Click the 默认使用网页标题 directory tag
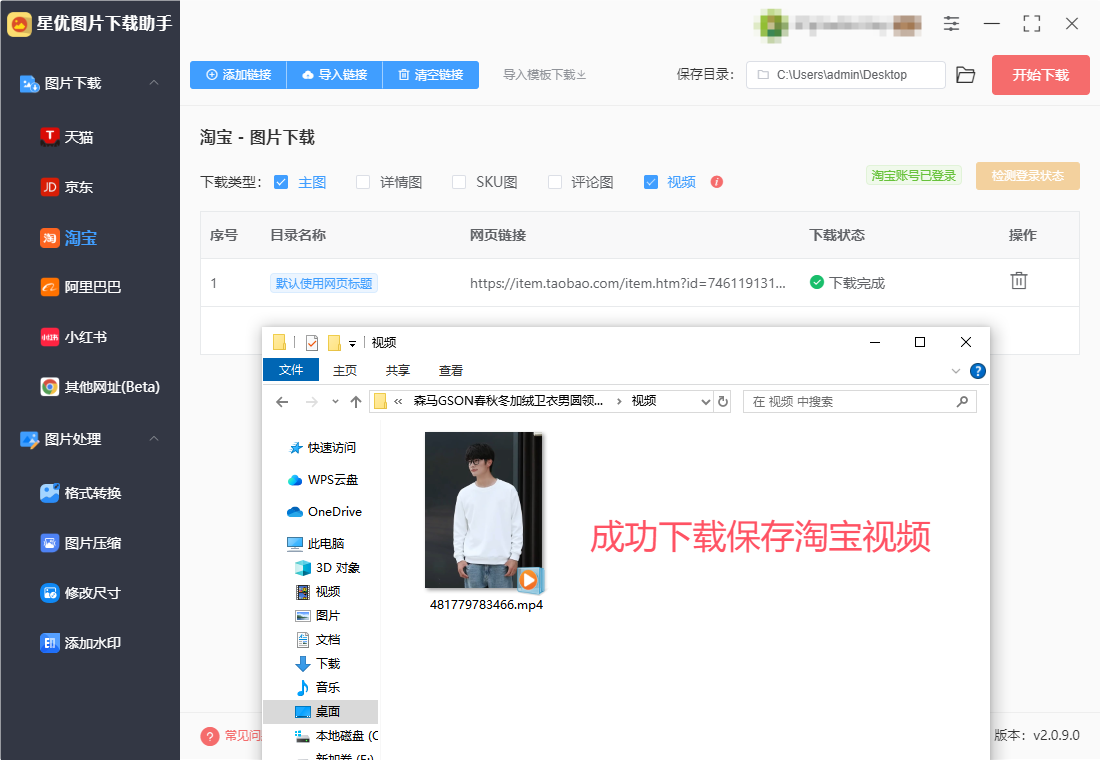Viewport: 1100px width, 760px height. click(x=324, y=283)
